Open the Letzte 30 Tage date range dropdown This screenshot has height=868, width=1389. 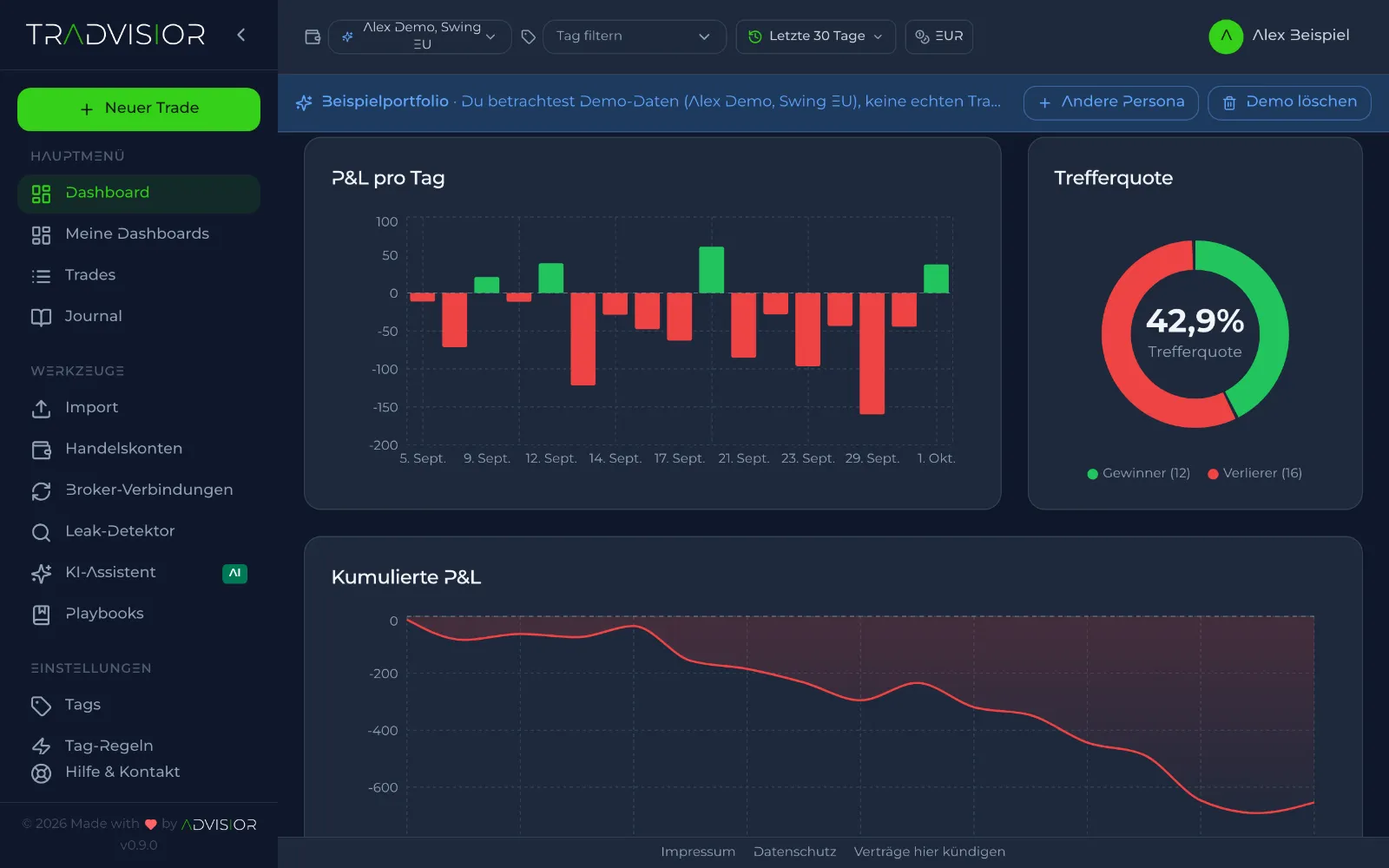tap(815, 36)
